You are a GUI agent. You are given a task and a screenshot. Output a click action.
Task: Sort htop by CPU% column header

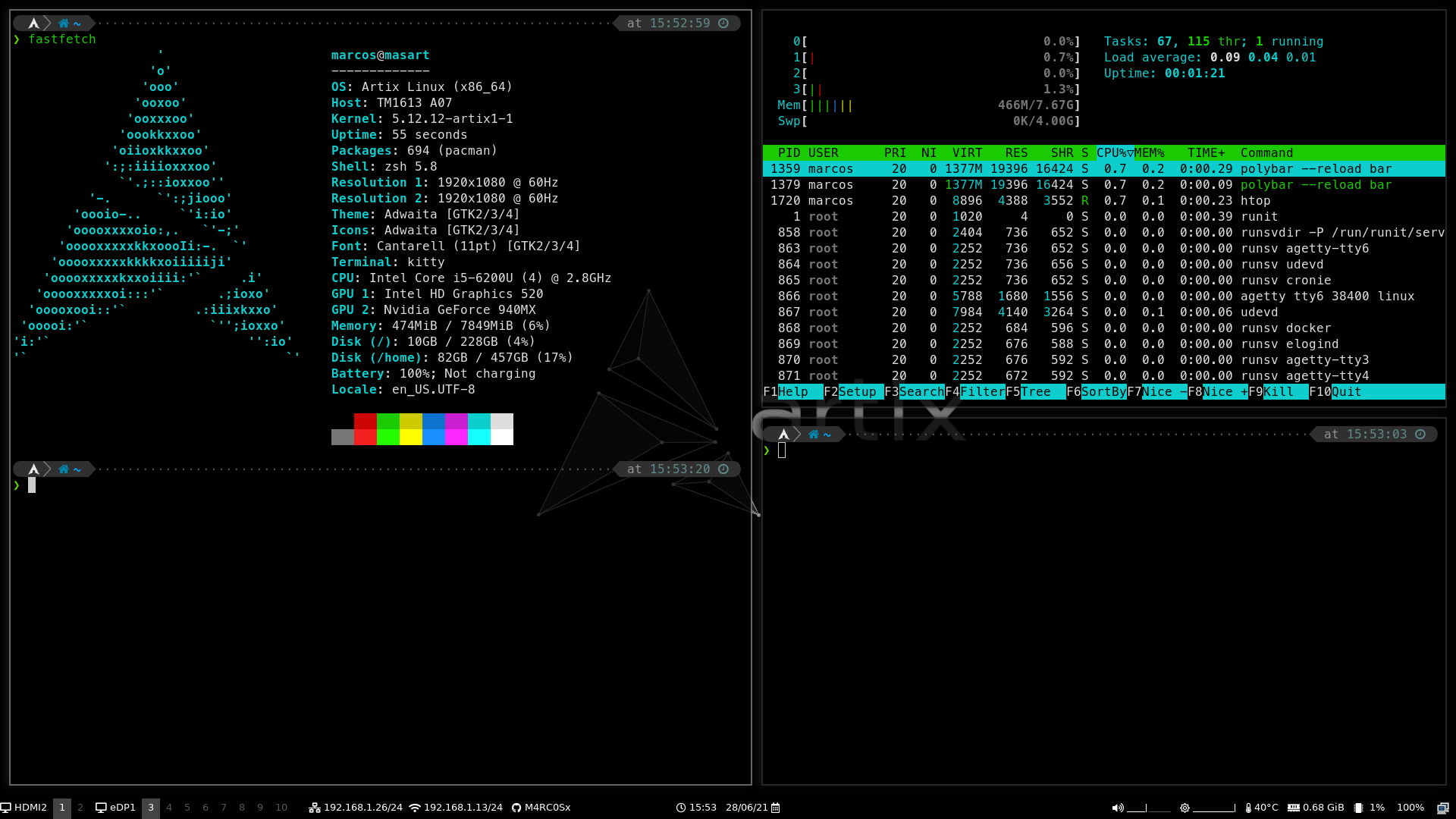pyautogui.click(x=1114, y=153)
